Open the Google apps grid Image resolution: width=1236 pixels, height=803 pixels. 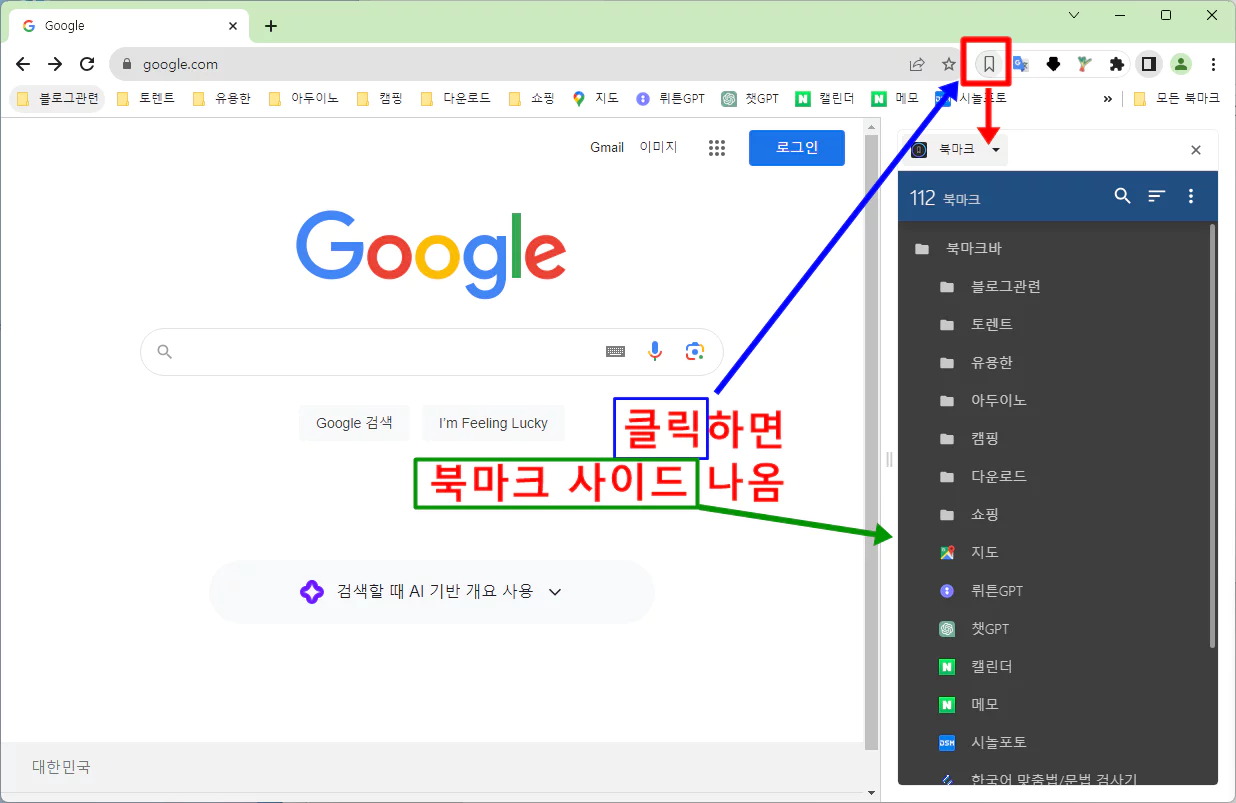point(716,148)
